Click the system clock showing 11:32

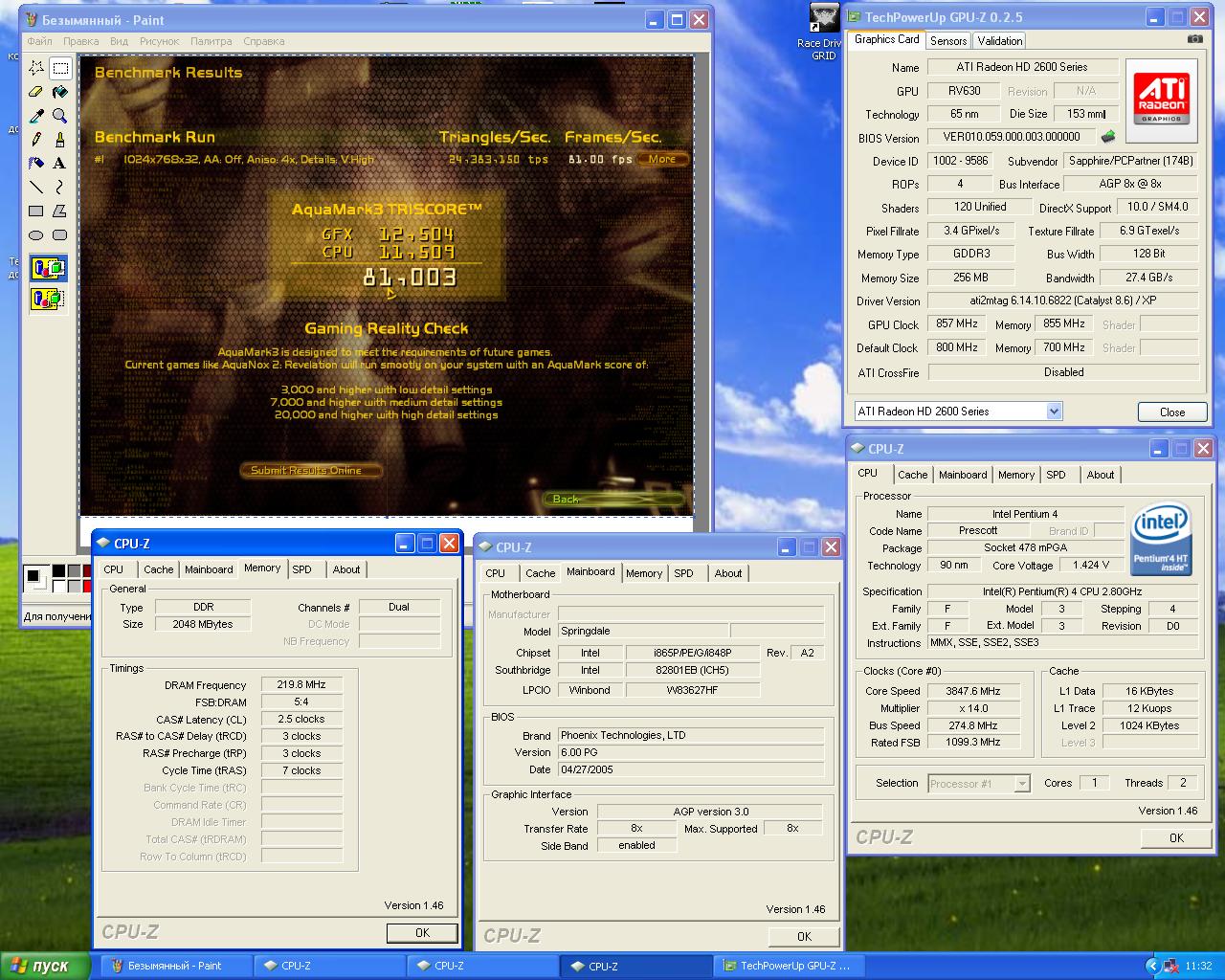[x=1198, y=966]
